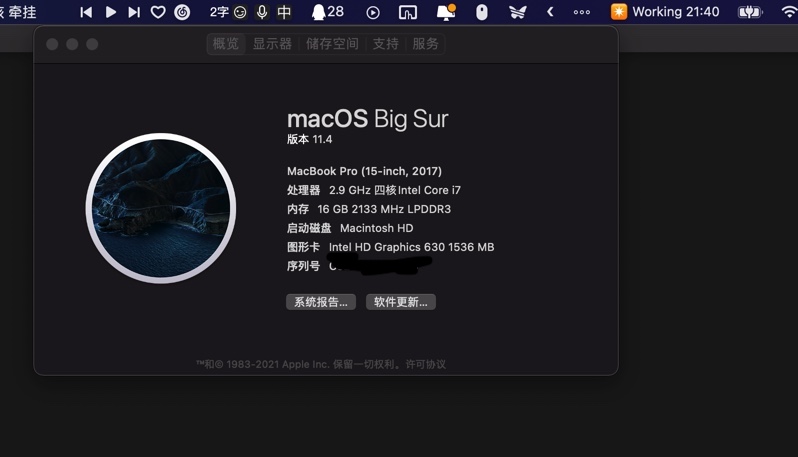Click the heart favorite icon
Image resolution: width=798 pixels, height=457 pixels.
tap(158, 12)
